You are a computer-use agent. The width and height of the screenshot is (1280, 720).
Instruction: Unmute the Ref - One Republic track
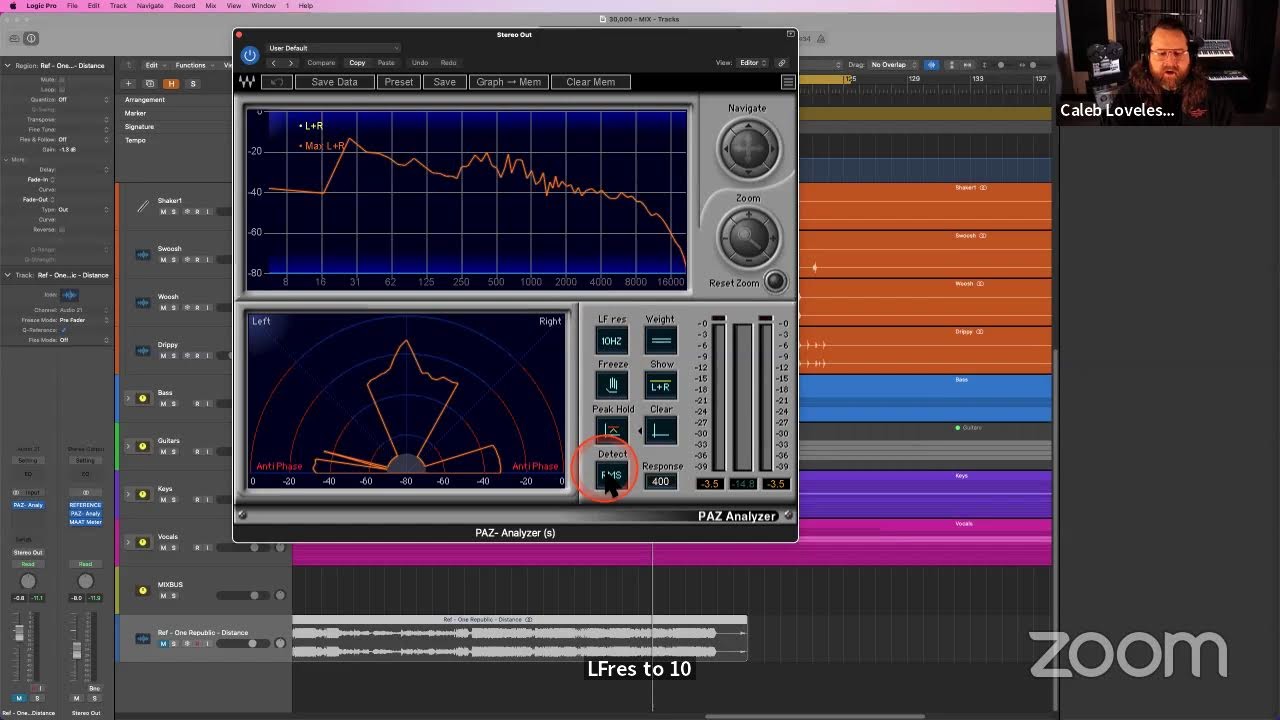(x=163, y=643)
